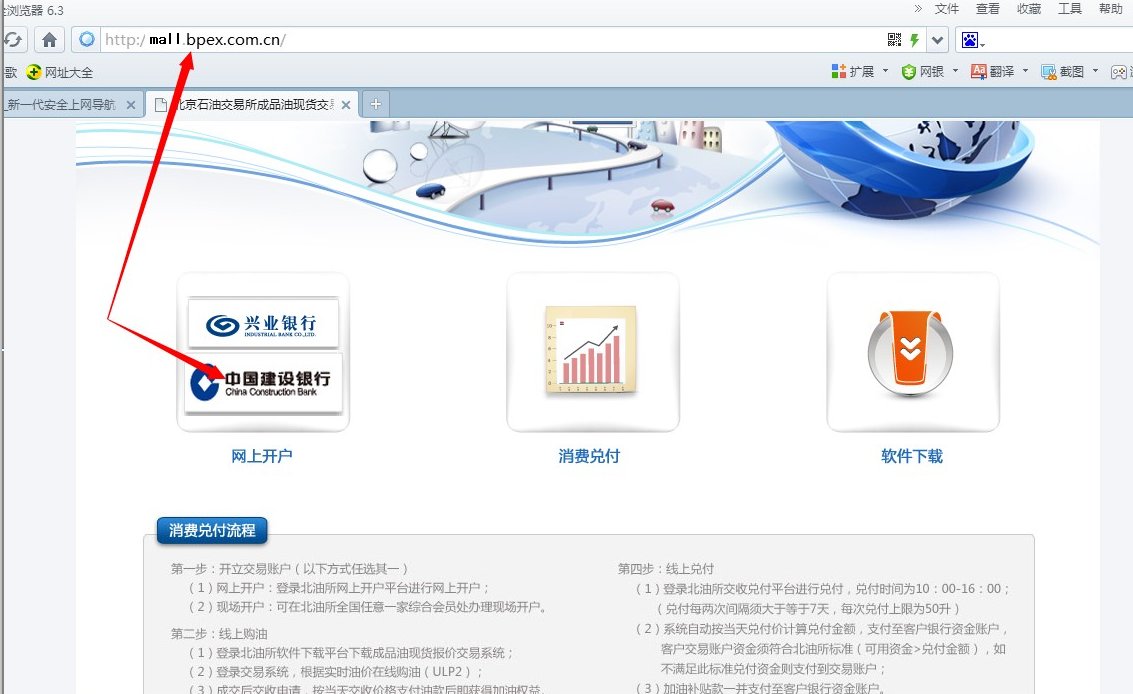Open the 消费兑付 chart icon
Image resolution: width=1133 pixels, height=694 pixels.
pos(592,350)
